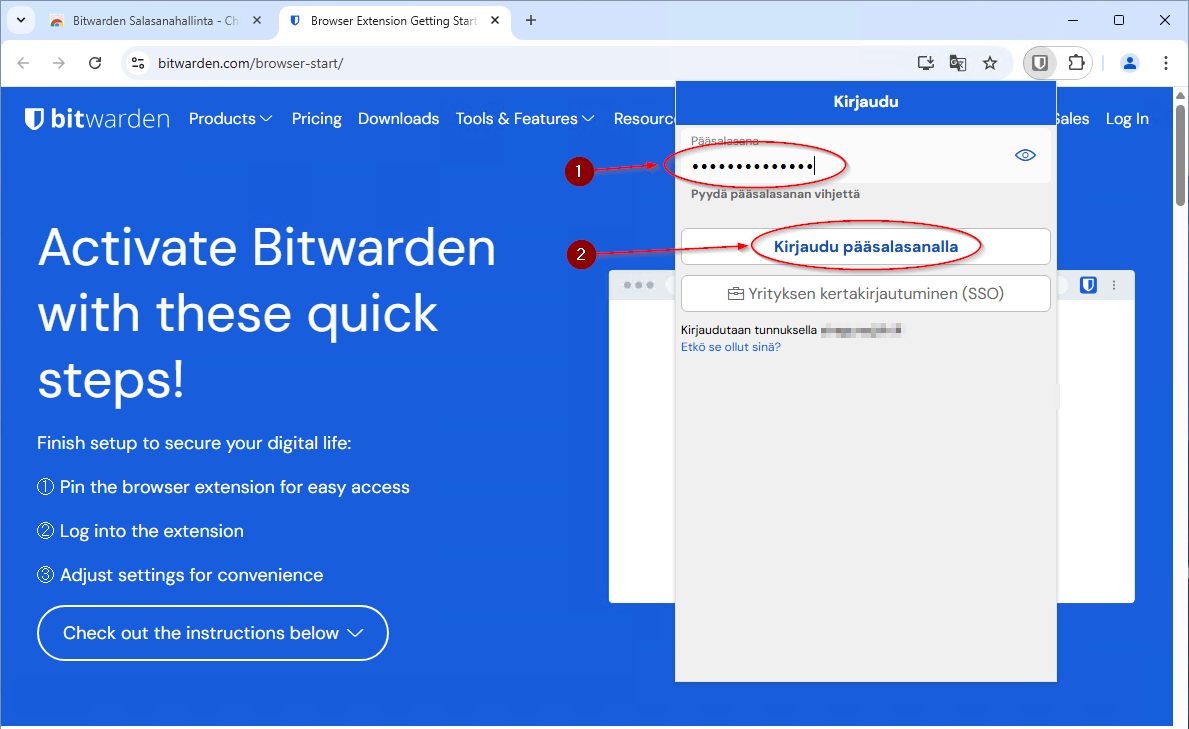This screenshot has width=1189, height=729.
Task: Open a new browser tab
Action: click(531, 20)
